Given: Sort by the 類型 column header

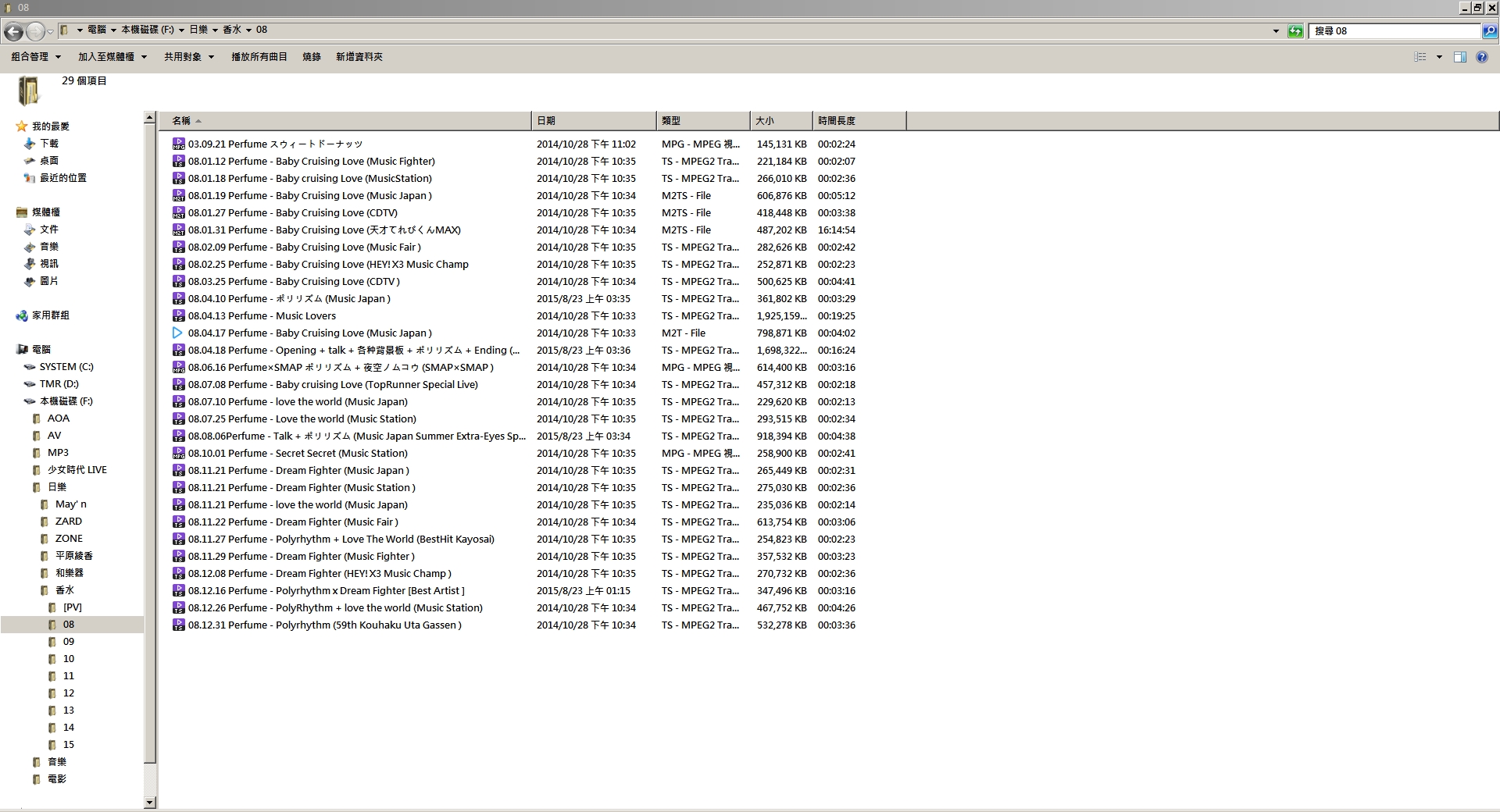Looking at the screenshot, I should coord(703,120).
